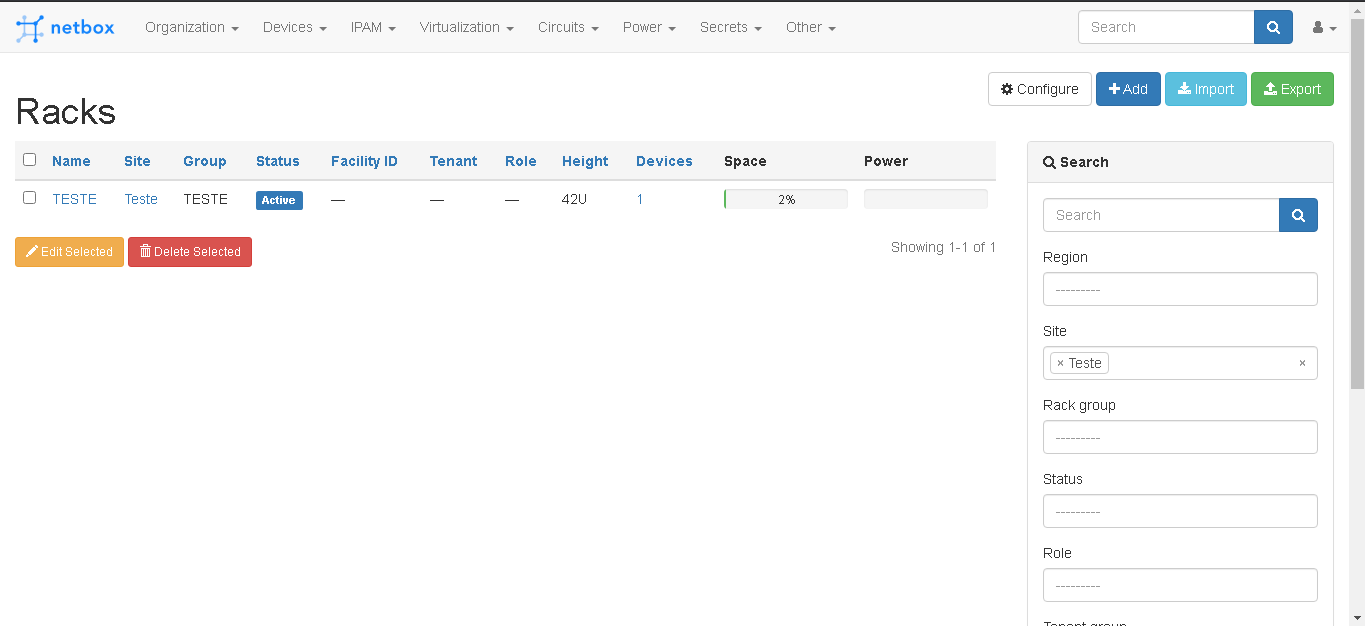Click the 2% space utilization bar

785,199
